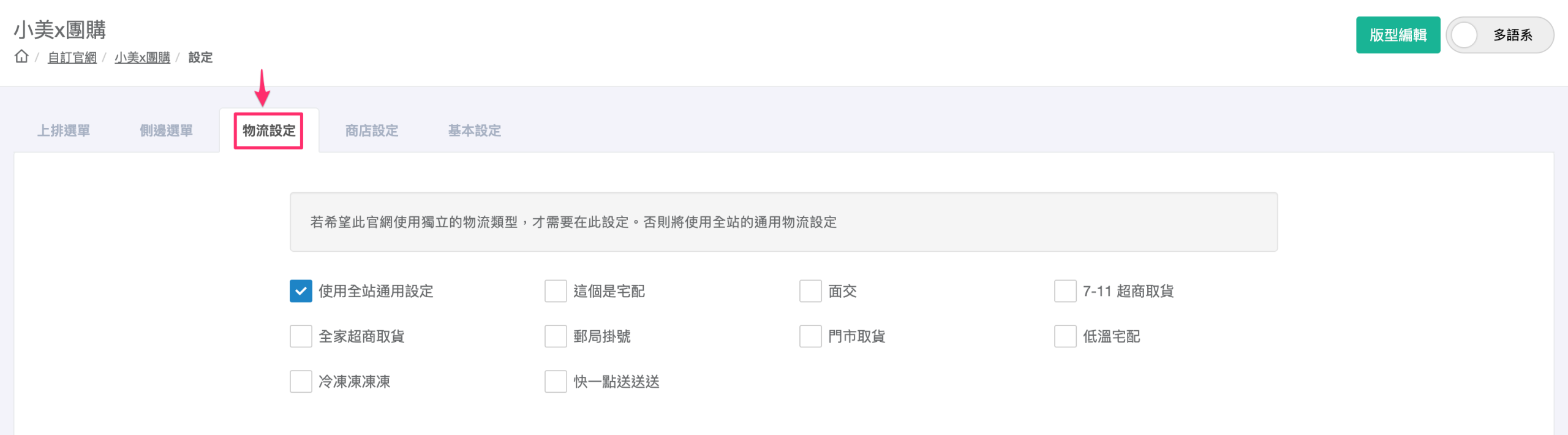Select the 門市取貨 checkbox

(810, 336)
